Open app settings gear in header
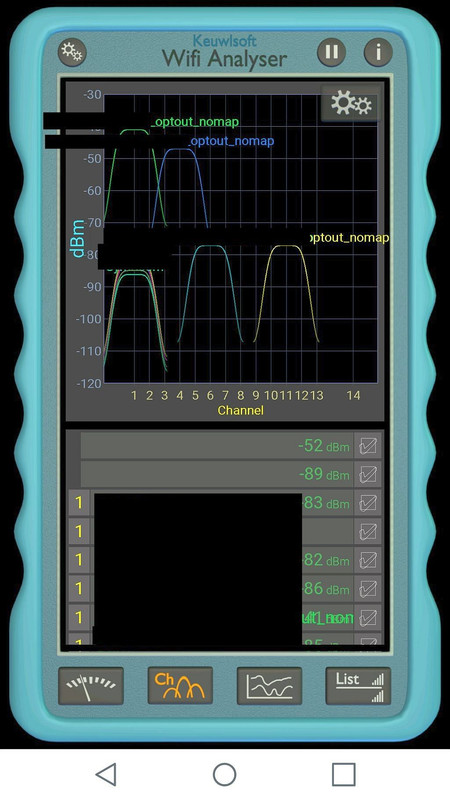The width and height of the screenshot is (450, 800). tap(72, 52)
